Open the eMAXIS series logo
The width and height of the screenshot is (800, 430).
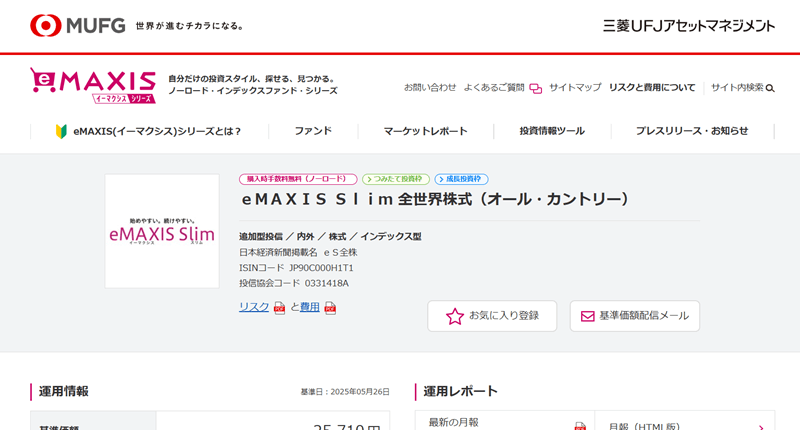pos(93,85)
